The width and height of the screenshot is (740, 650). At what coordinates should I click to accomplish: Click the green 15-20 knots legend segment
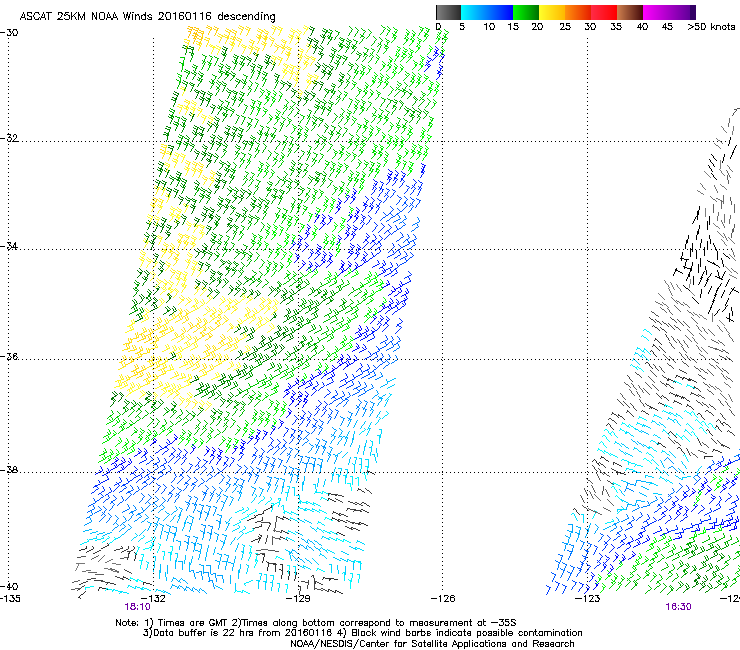526,12
